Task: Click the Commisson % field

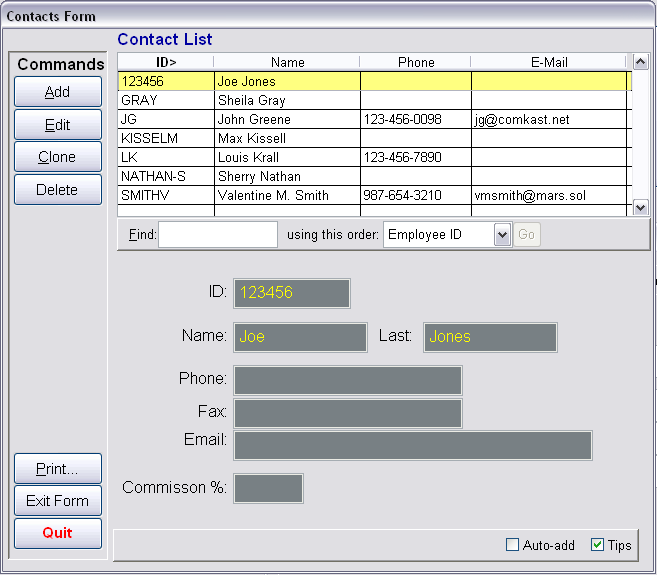Action: tap(268, 488)
